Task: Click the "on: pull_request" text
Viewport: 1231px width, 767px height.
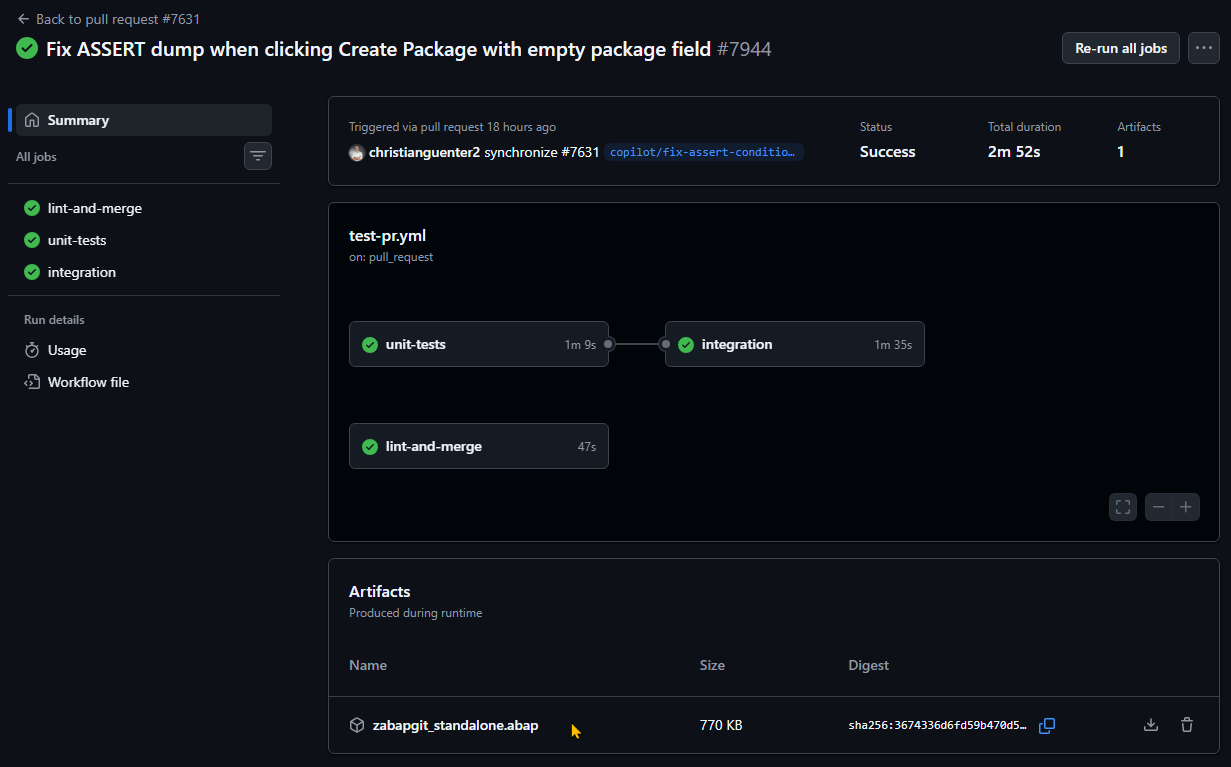Action: 391,257
